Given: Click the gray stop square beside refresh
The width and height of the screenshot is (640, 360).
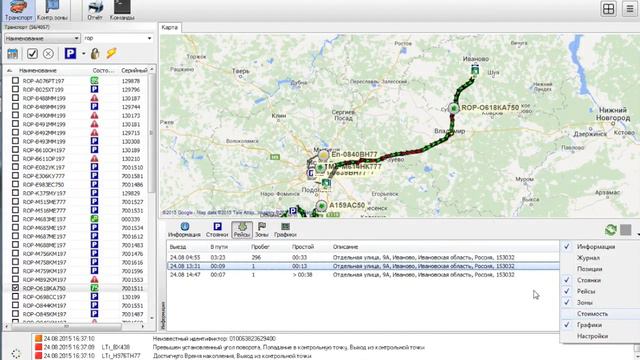Looking at the screenshot, I should [625, 230].
